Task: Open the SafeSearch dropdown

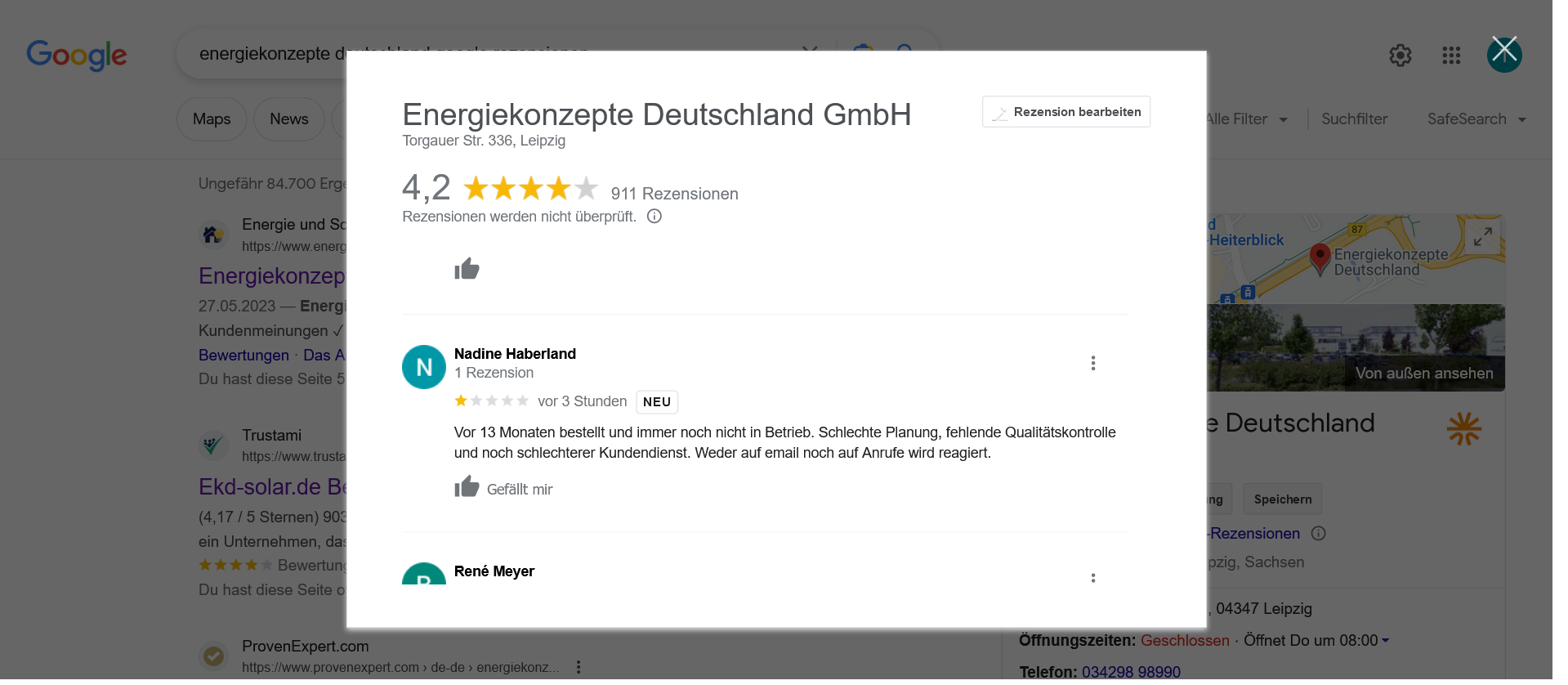Action: point(1476,119)
